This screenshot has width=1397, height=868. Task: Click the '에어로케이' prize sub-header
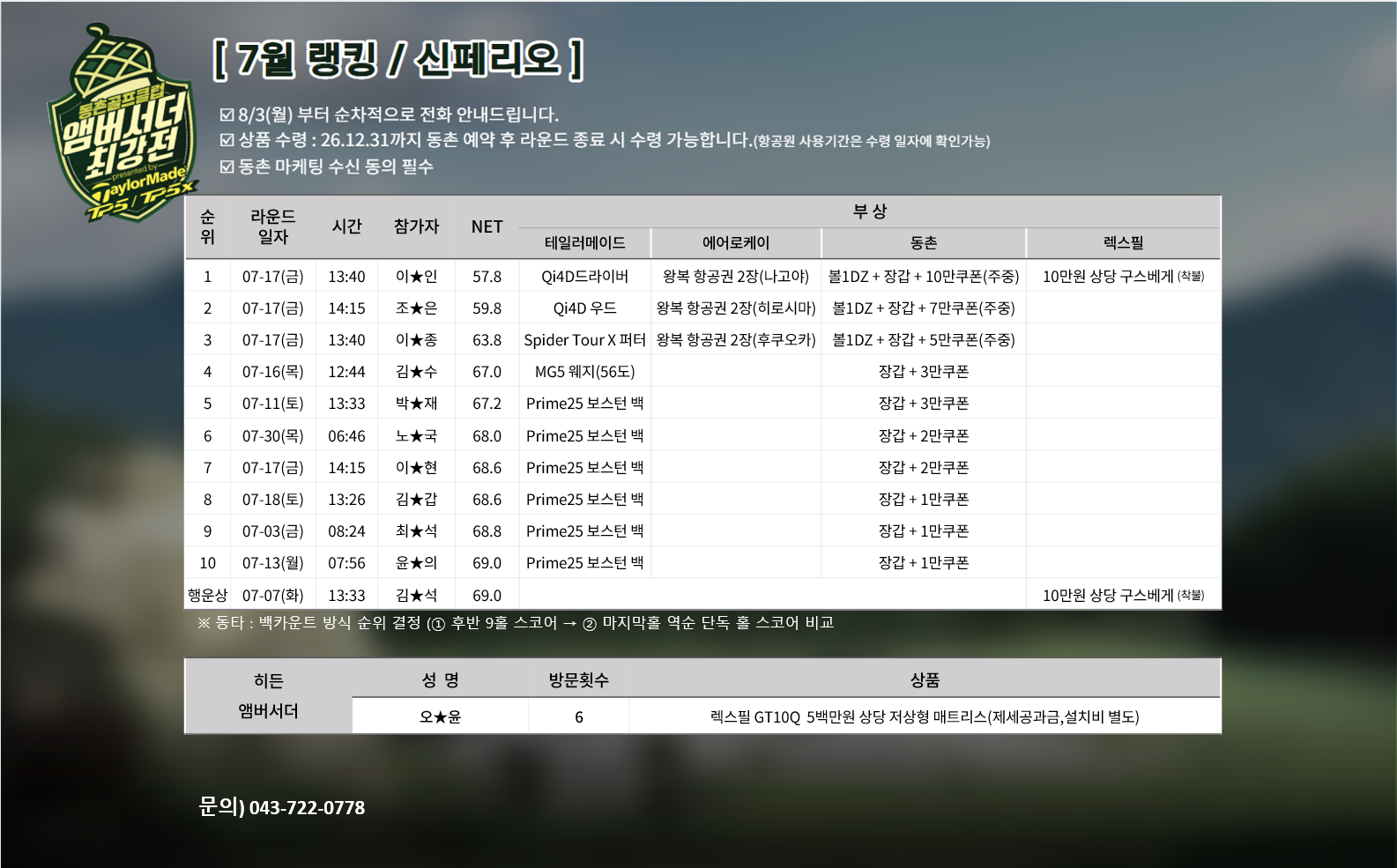tap(736, 243)
